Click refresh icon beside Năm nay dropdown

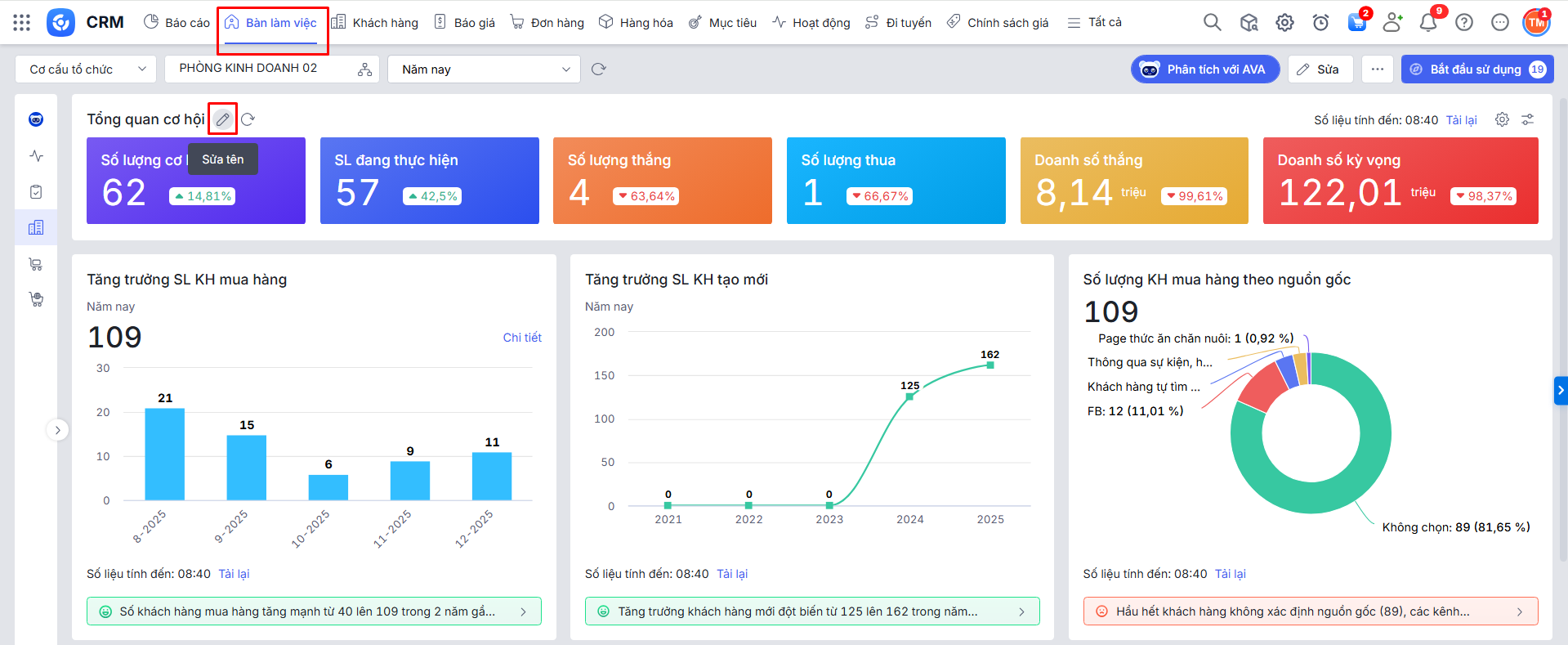(598, 69)
